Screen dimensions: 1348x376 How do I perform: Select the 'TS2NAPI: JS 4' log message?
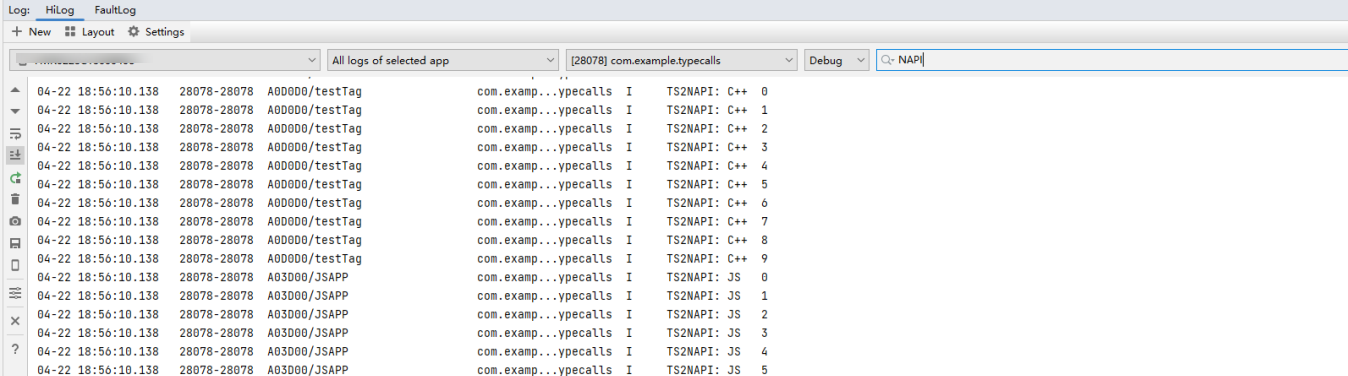[x=717, y=351]
